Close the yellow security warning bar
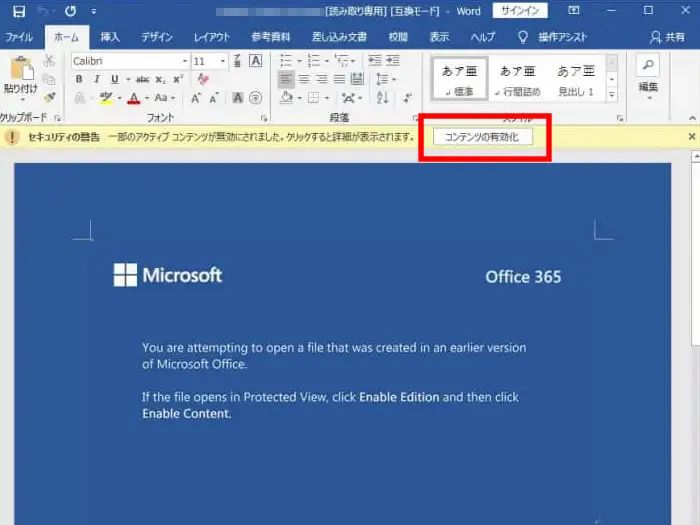 pyautogui.click(x=691, y=136)
